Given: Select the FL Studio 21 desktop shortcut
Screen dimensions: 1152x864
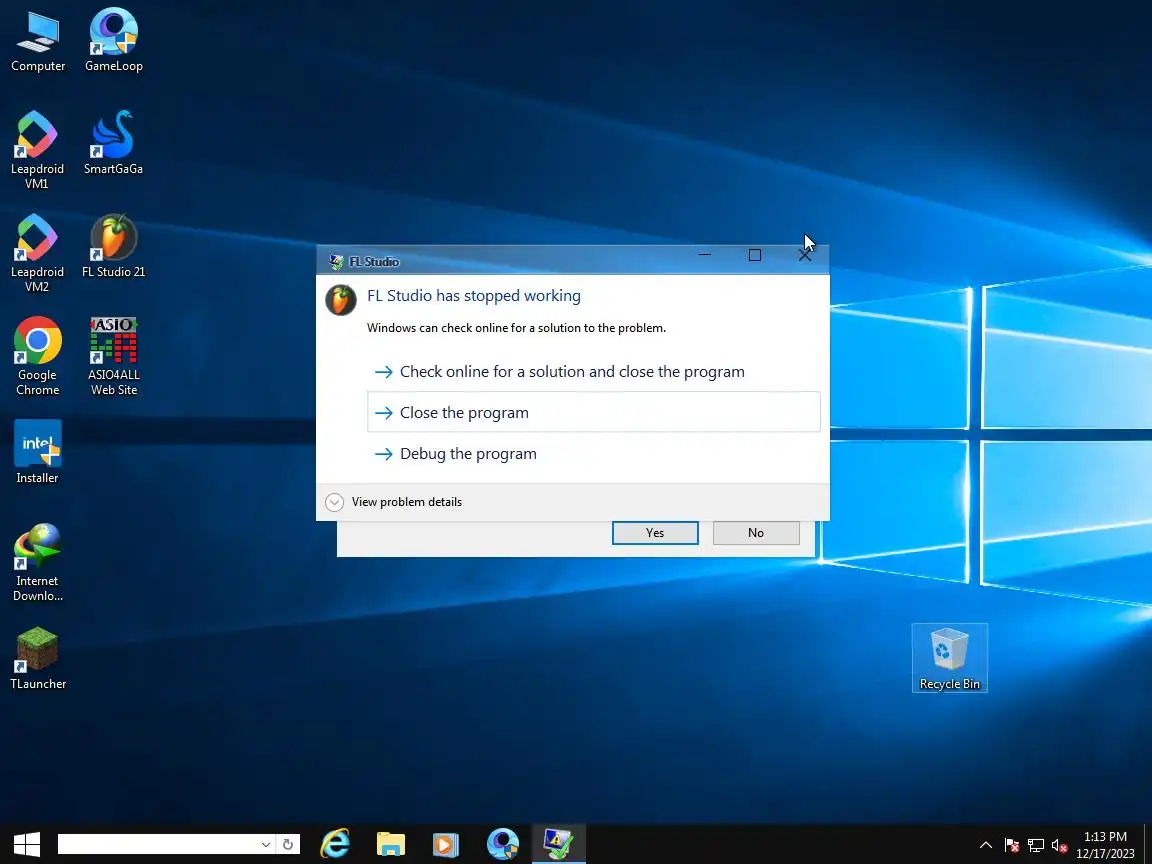Looking at the screenshot, I should tap(113, 247).
